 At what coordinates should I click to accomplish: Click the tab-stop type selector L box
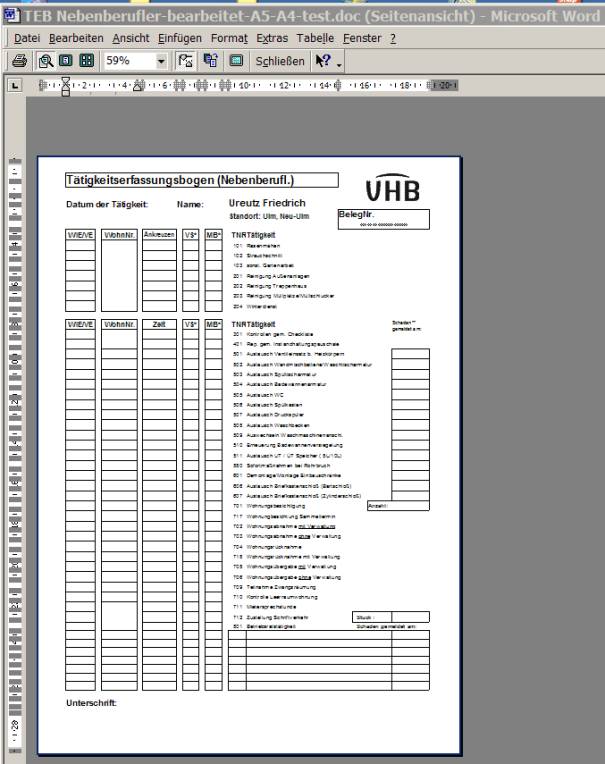(15, 86)
